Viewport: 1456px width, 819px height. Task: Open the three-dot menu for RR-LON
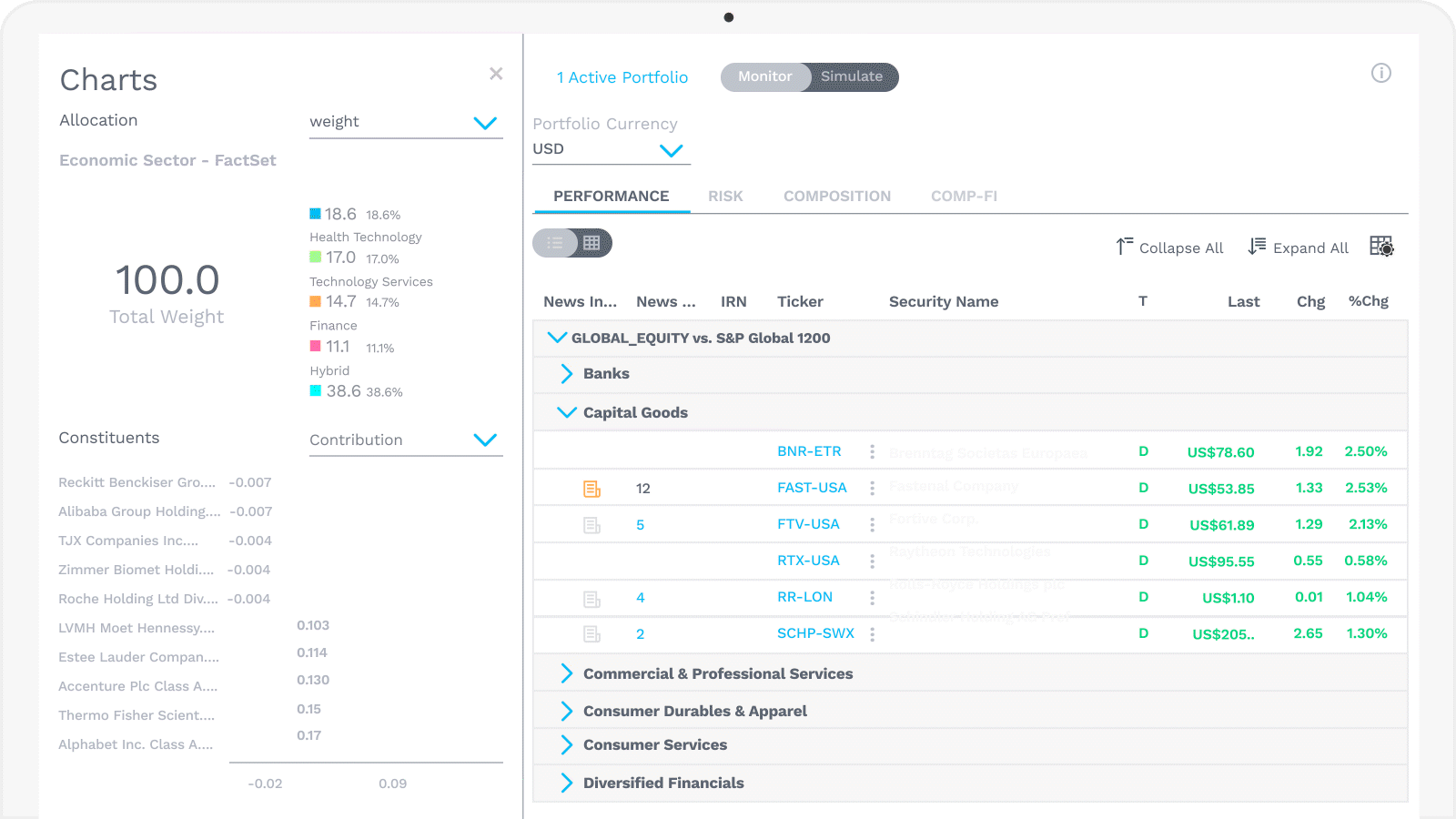click(x=872, y=598)
